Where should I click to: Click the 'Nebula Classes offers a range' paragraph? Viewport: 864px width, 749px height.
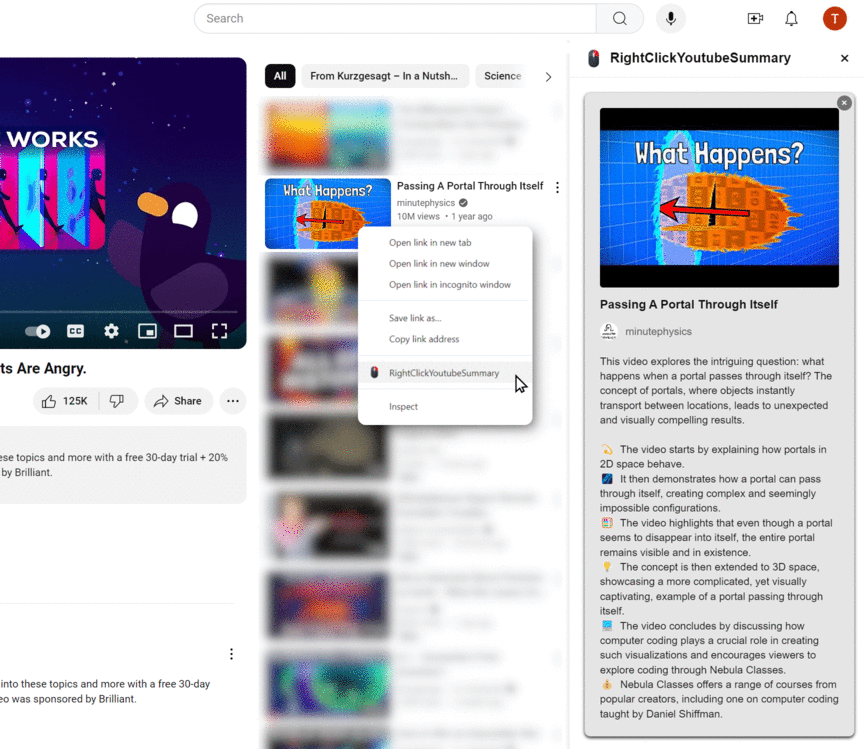tap(719, 699)
